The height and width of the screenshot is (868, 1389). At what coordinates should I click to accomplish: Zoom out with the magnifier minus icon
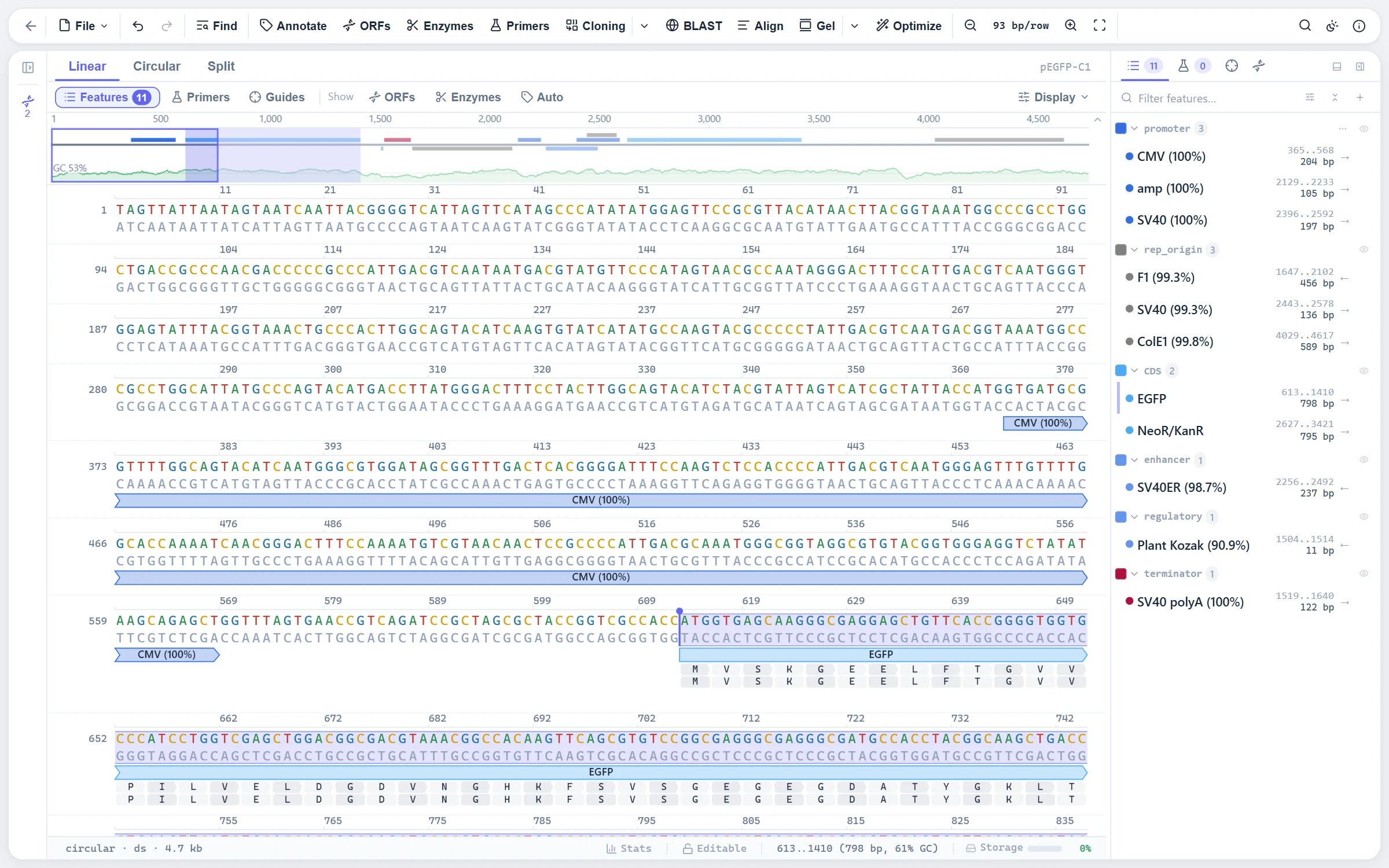(x=971, y=25)
